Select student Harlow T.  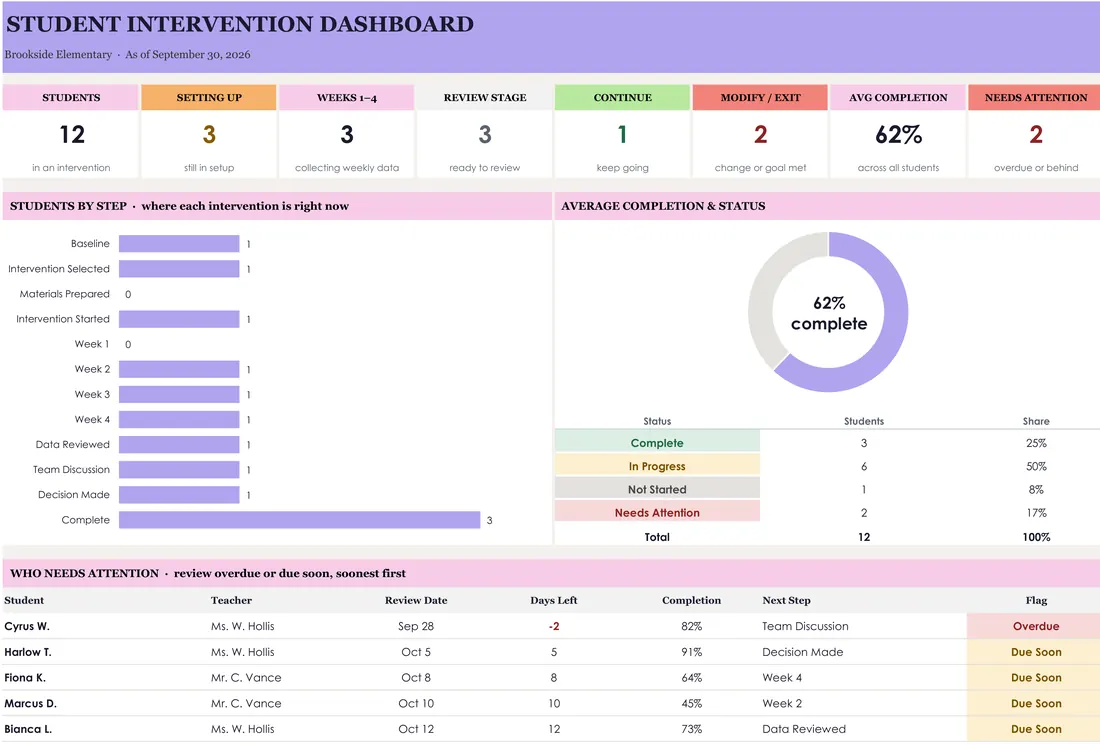[x=27, y=652]
